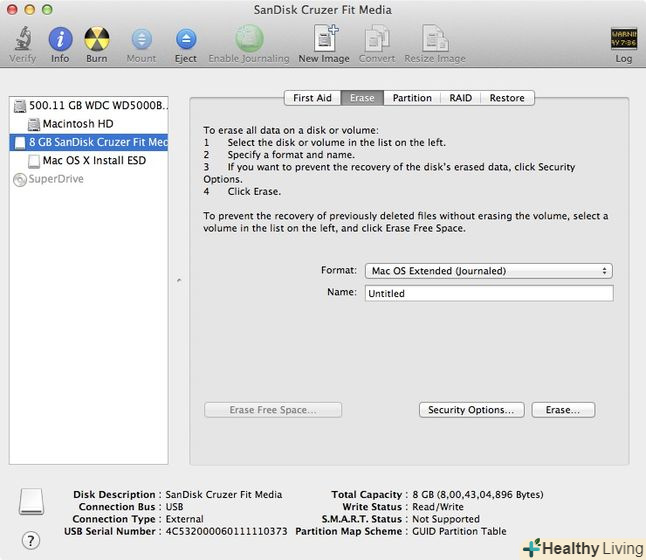Click the Name text field
Screen dimensions: 646x560
pos(489,293)
